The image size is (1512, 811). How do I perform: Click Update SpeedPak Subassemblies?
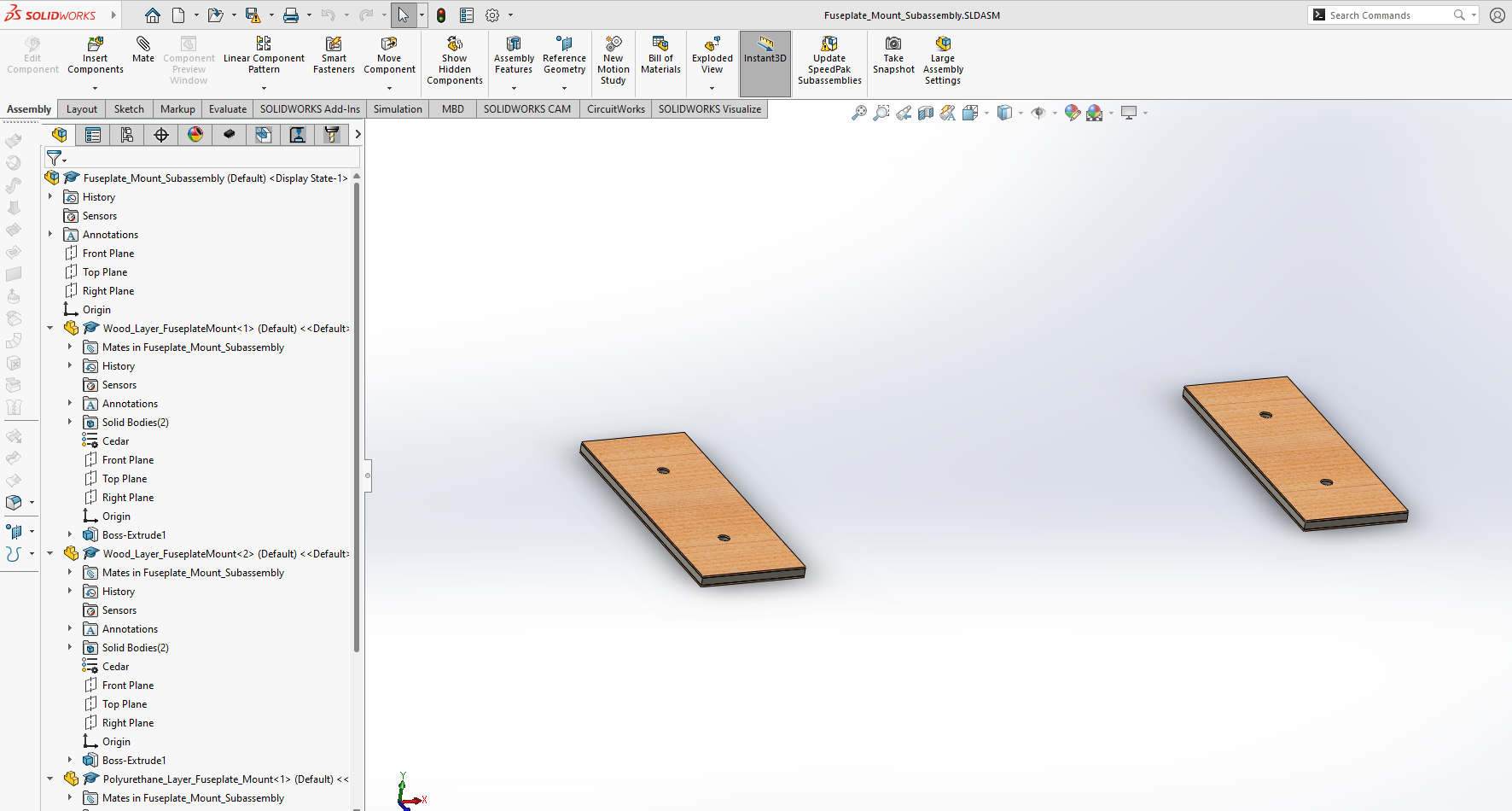click(x=829, y=60)
